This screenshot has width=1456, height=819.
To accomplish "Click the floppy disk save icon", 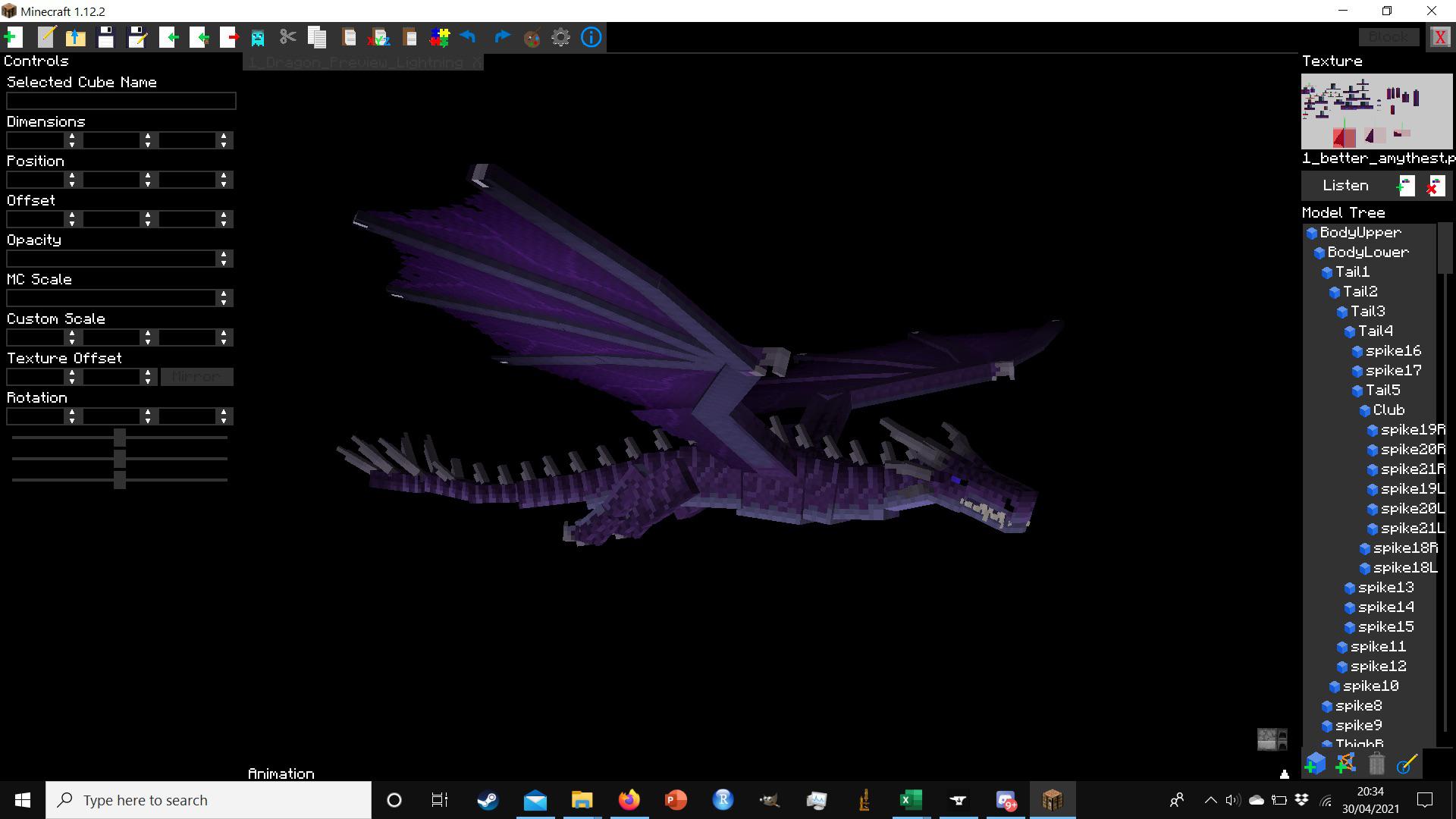I will [x=106, y=37].
